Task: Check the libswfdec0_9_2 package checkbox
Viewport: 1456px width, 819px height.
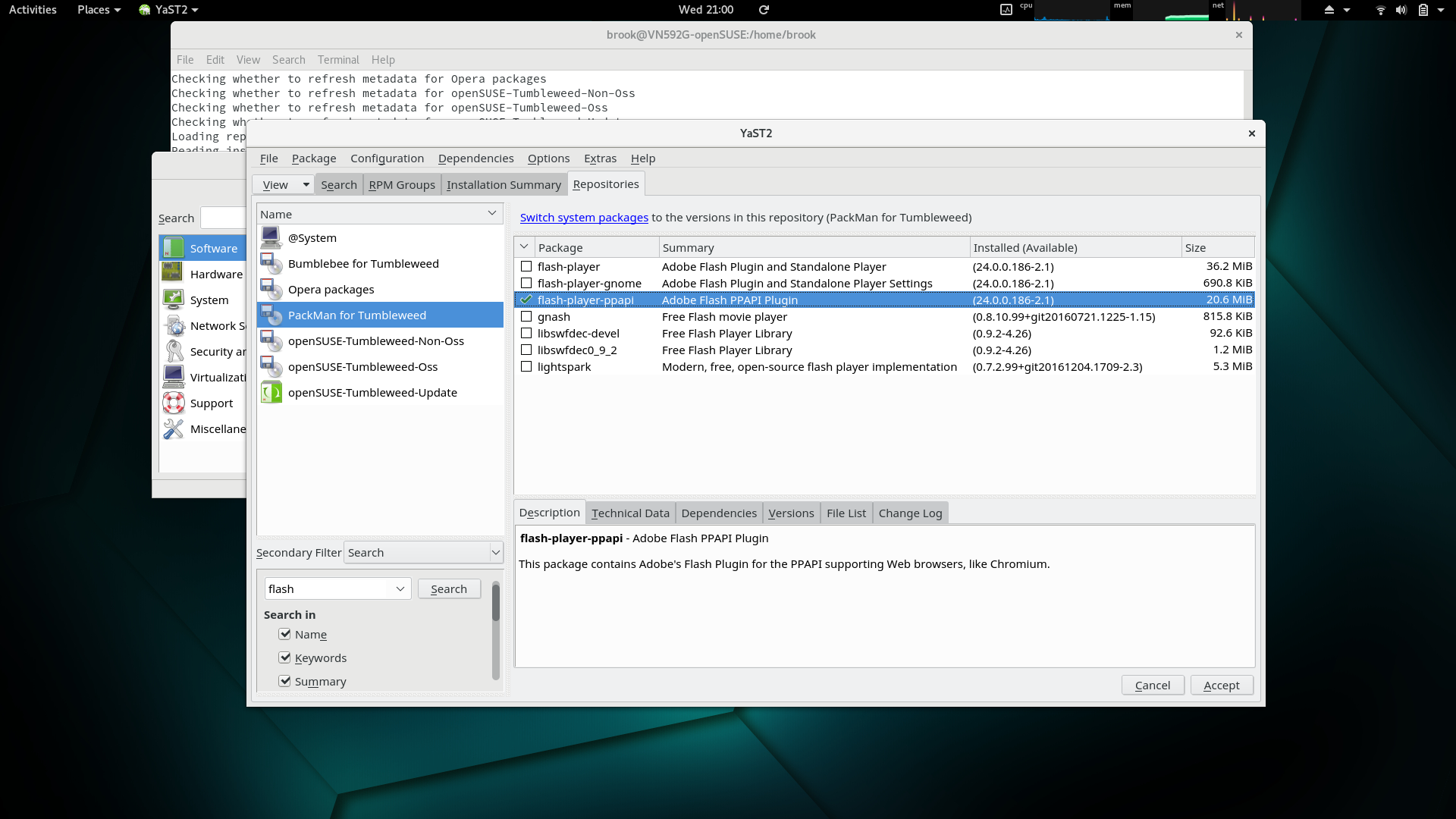Action: coord(526,350)
